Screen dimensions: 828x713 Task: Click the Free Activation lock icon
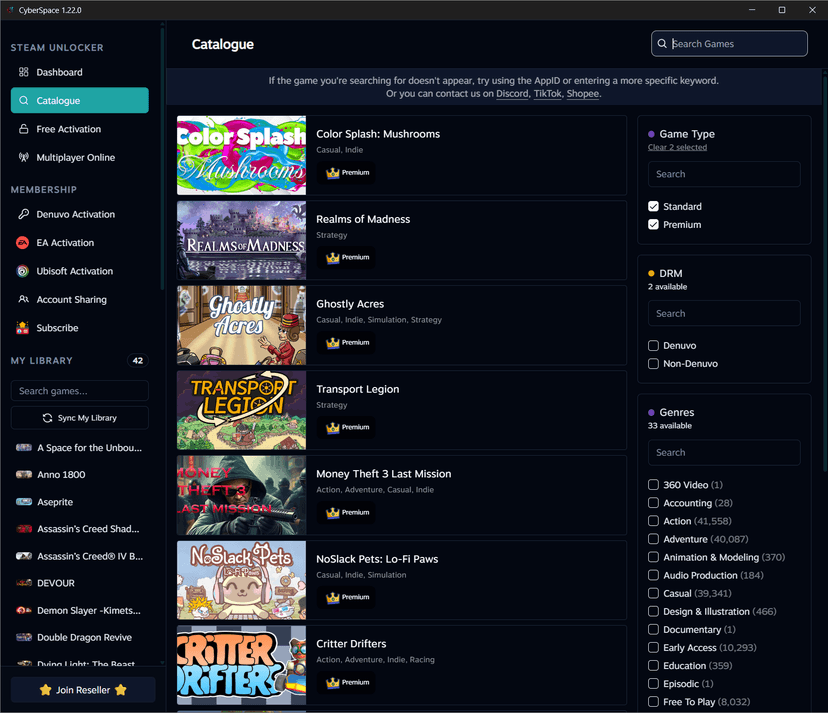point(24,129)
